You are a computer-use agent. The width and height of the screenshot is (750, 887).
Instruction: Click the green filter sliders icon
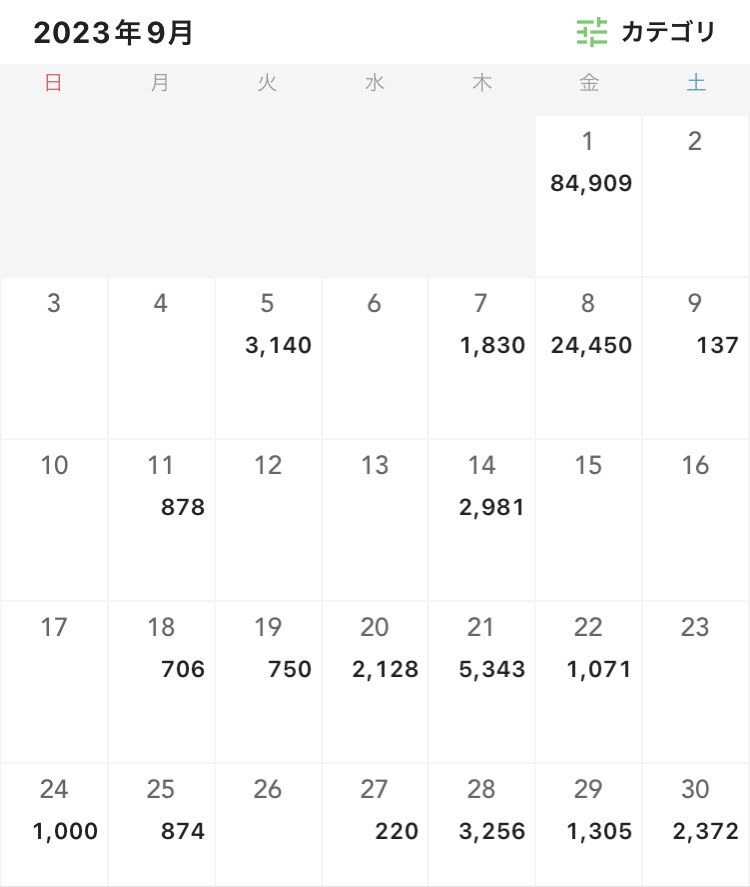[x=592, y=32]
